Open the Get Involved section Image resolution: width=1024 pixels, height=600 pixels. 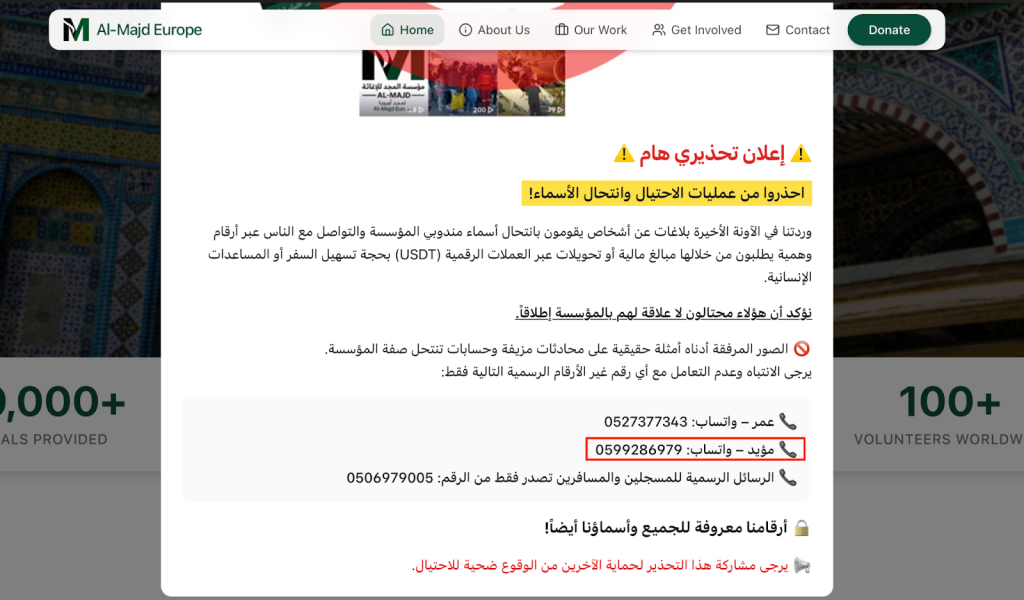tap(705, 30)
